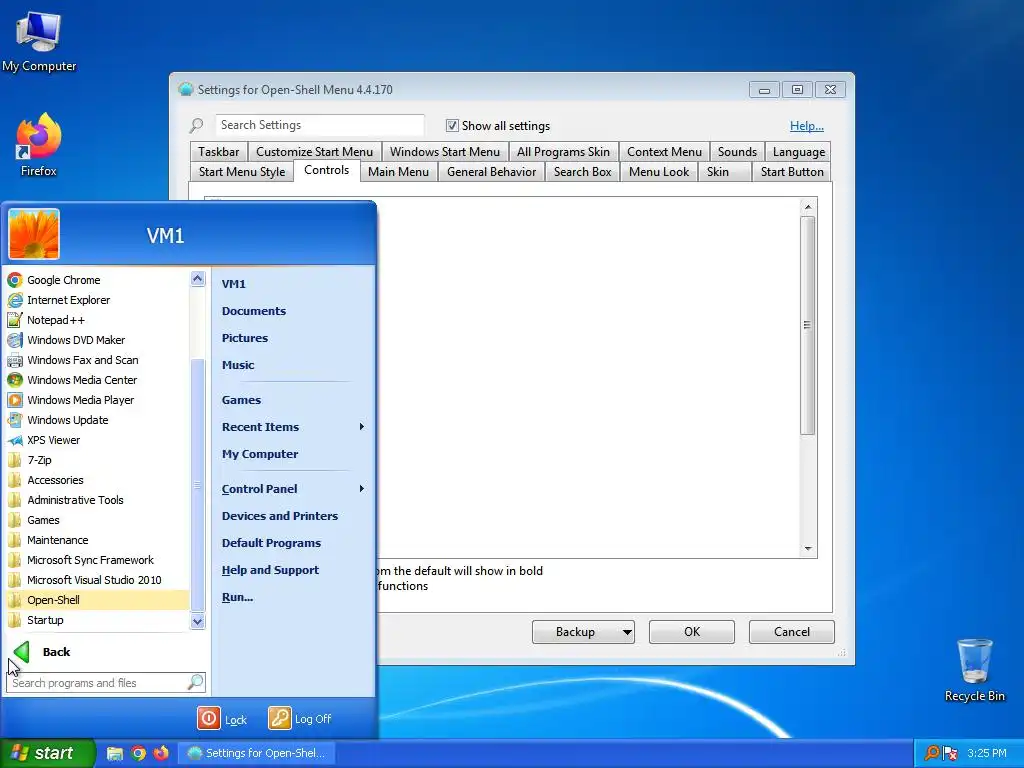Switch to the Taskbar tab
This screenshot has height=768, width=1024.
(219, 152)
